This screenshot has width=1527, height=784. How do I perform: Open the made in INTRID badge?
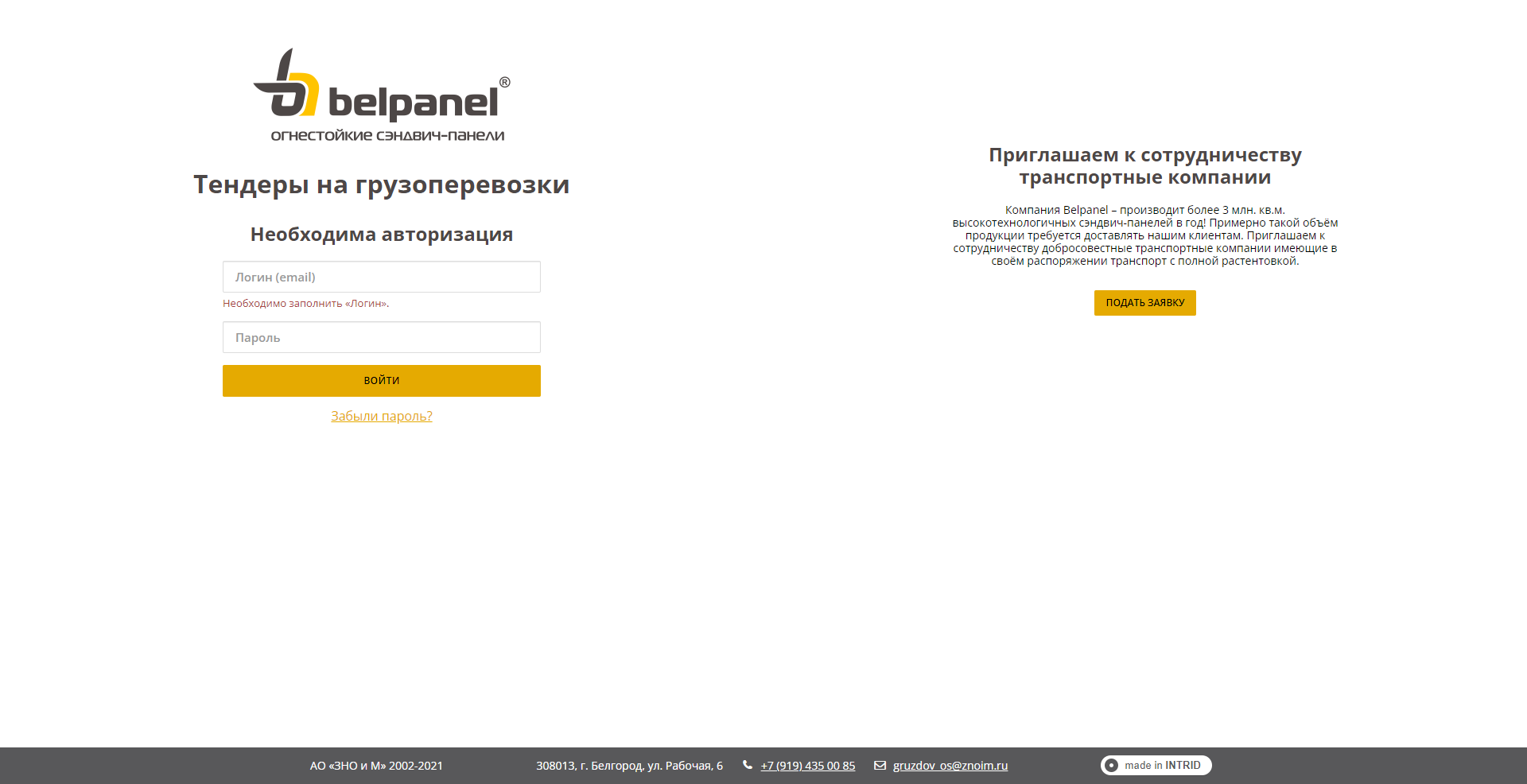(x=1156, y=765)
